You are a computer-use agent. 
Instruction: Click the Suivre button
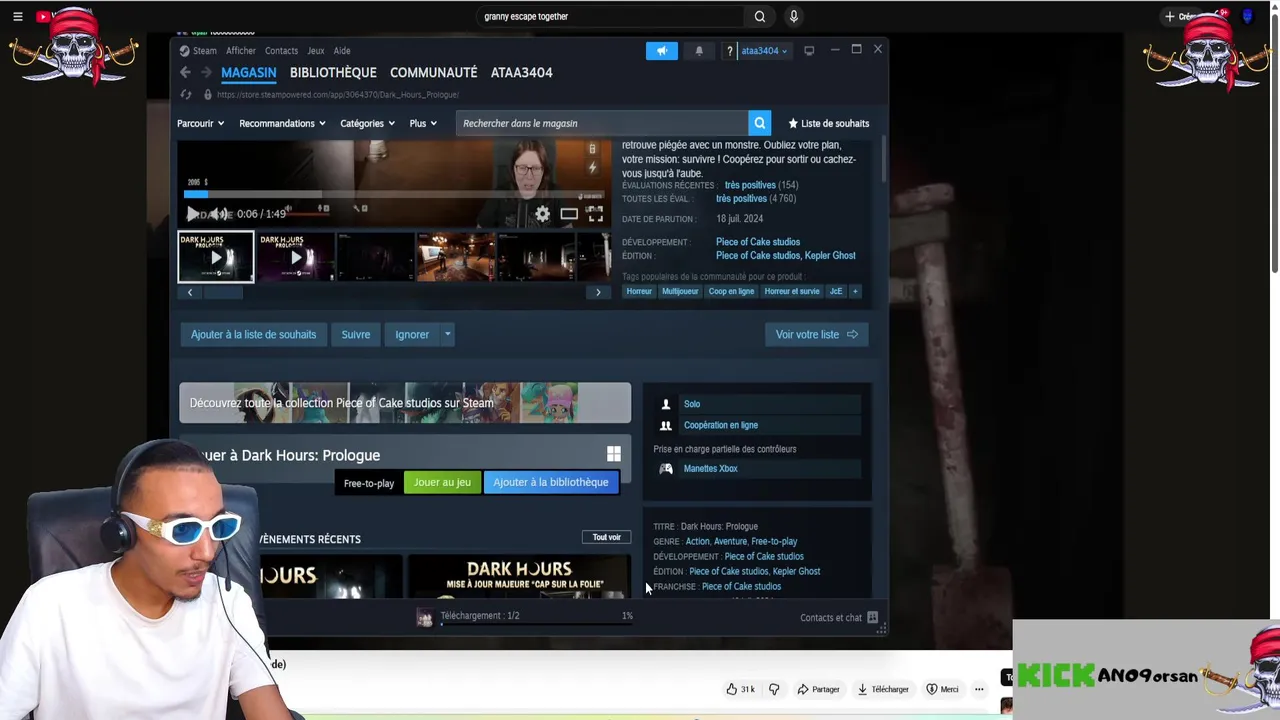[x=356, y=334]
